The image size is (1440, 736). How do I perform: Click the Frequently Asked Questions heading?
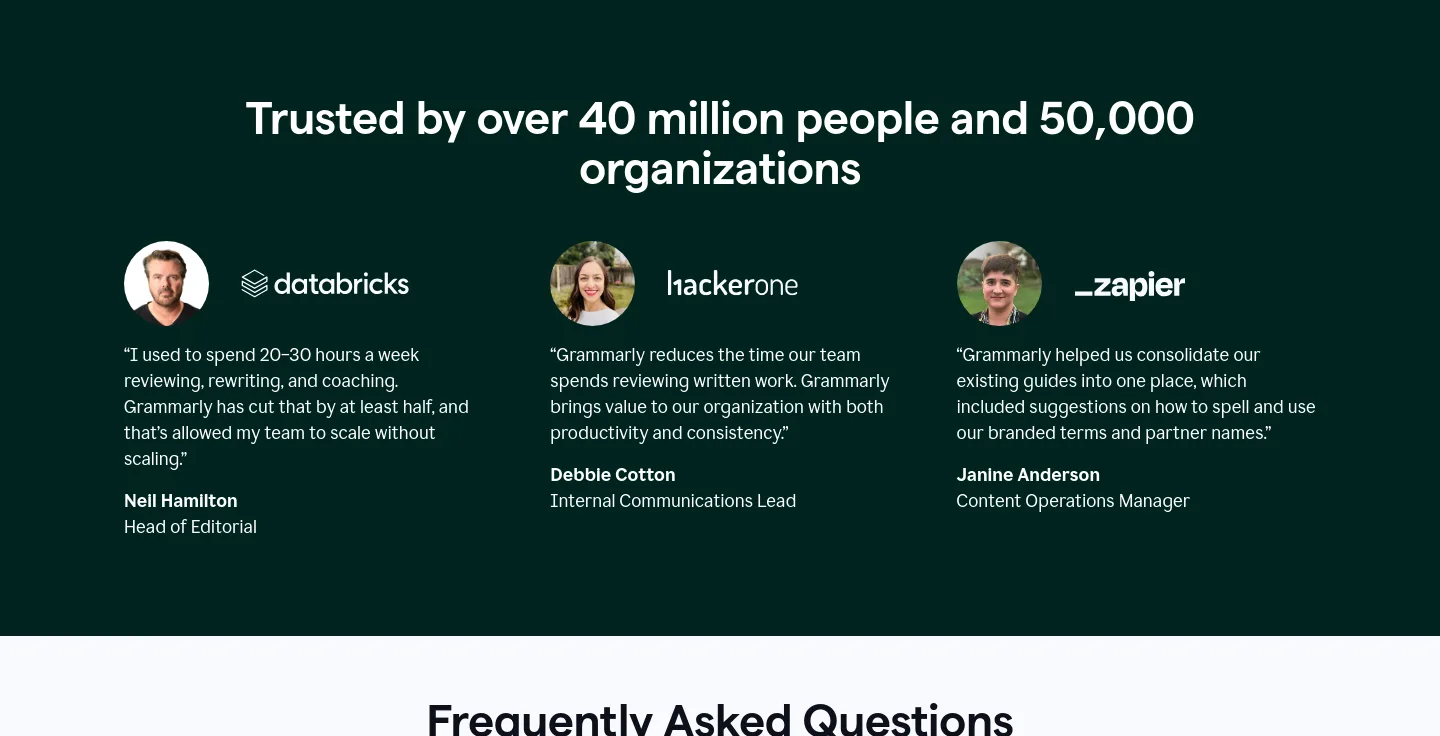[x=720, y=719]
